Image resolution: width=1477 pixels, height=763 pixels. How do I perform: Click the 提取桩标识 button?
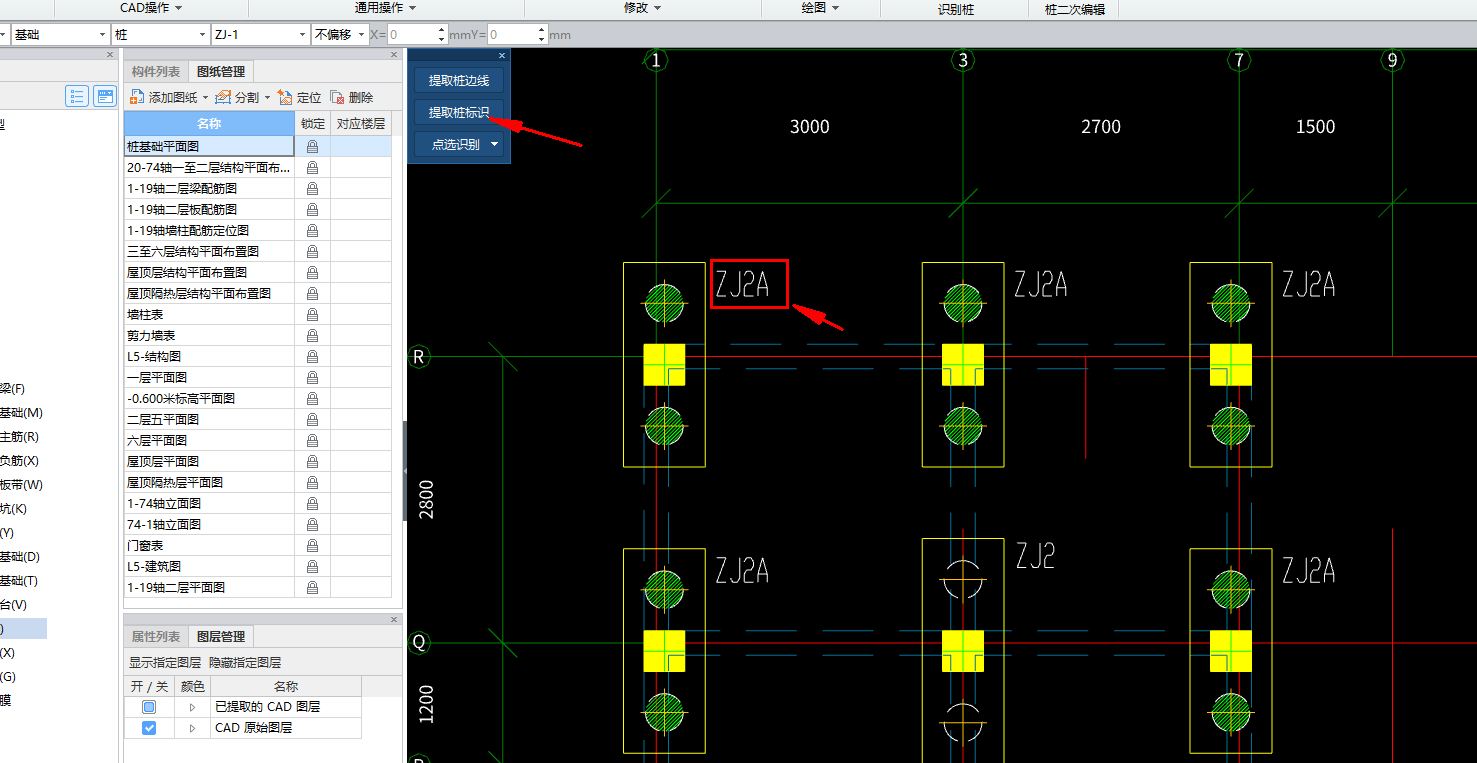click(459, 112)
